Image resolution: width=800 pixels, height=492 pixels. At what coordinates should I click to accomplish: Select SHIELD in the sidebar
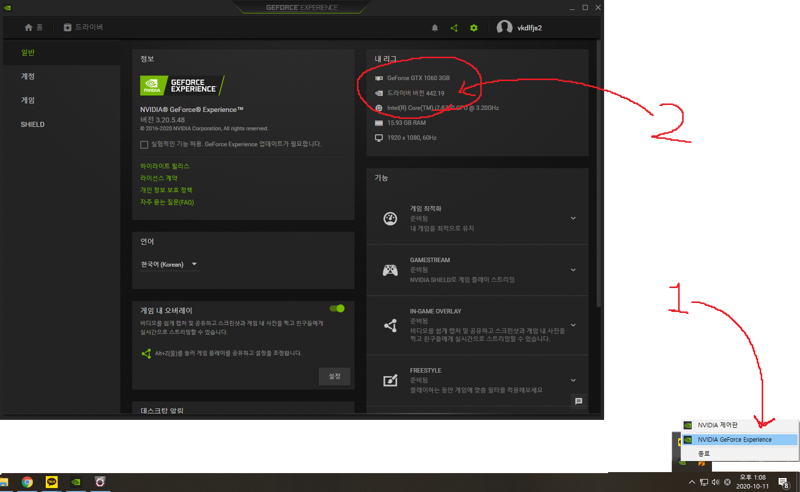coord(62,125)
